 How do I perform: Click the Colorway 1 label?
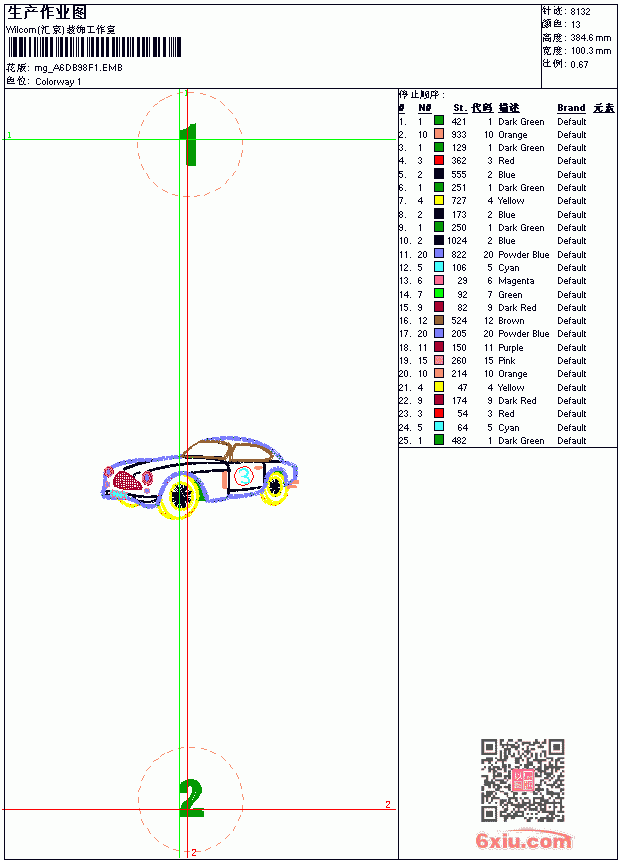coord(58,82)
